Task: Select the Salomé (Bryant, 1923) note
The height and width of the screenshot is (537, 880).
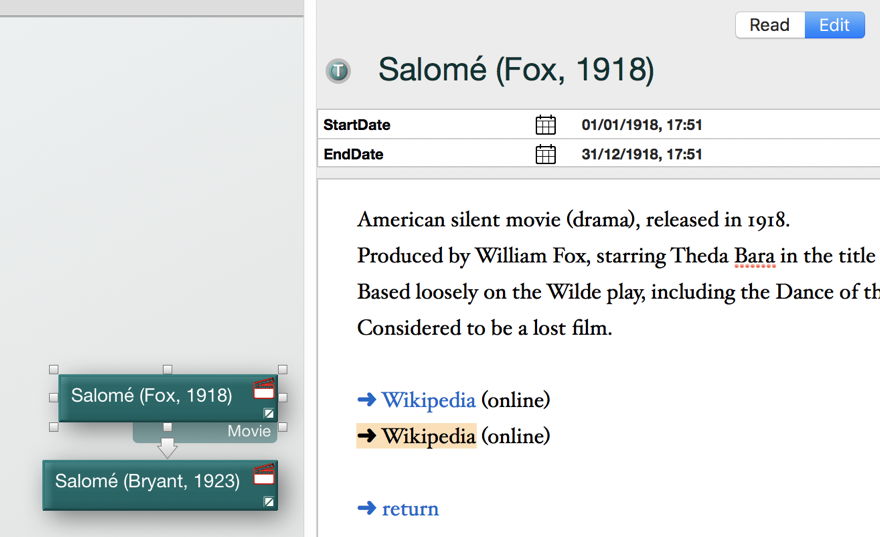Action: [x=147, y=482]
